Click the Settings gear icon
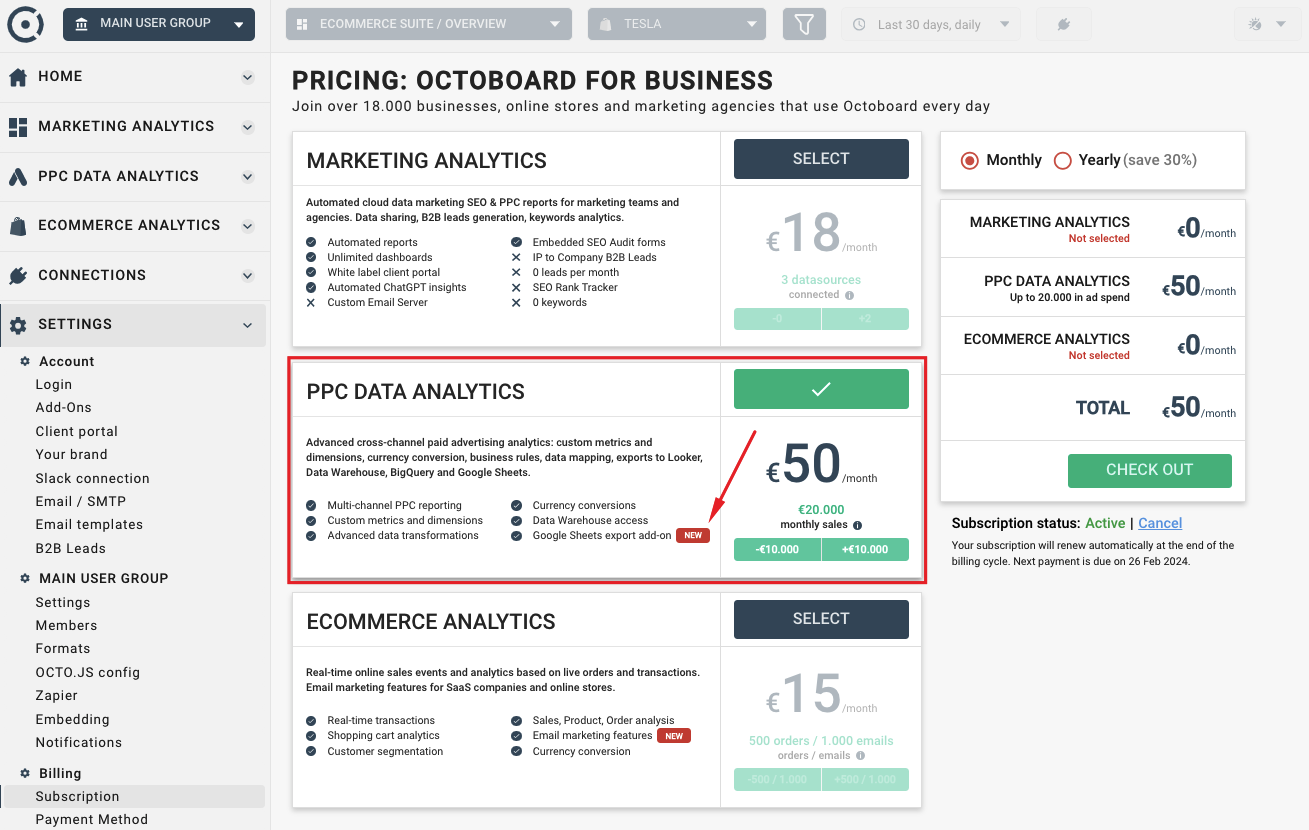This screenshot has width=1309, height=830. (x=18, y=325)
